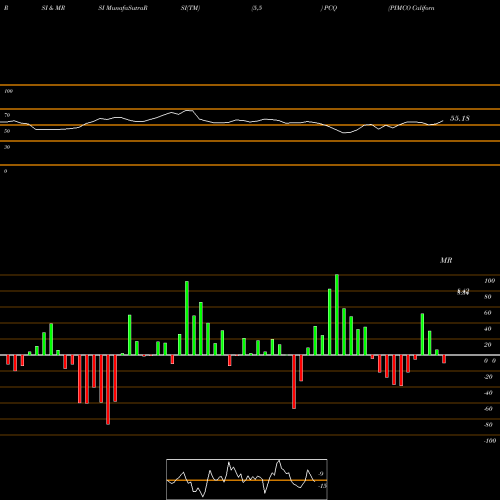Click MR axis label -20
The image size is (500, 500).
pos(488,377)
